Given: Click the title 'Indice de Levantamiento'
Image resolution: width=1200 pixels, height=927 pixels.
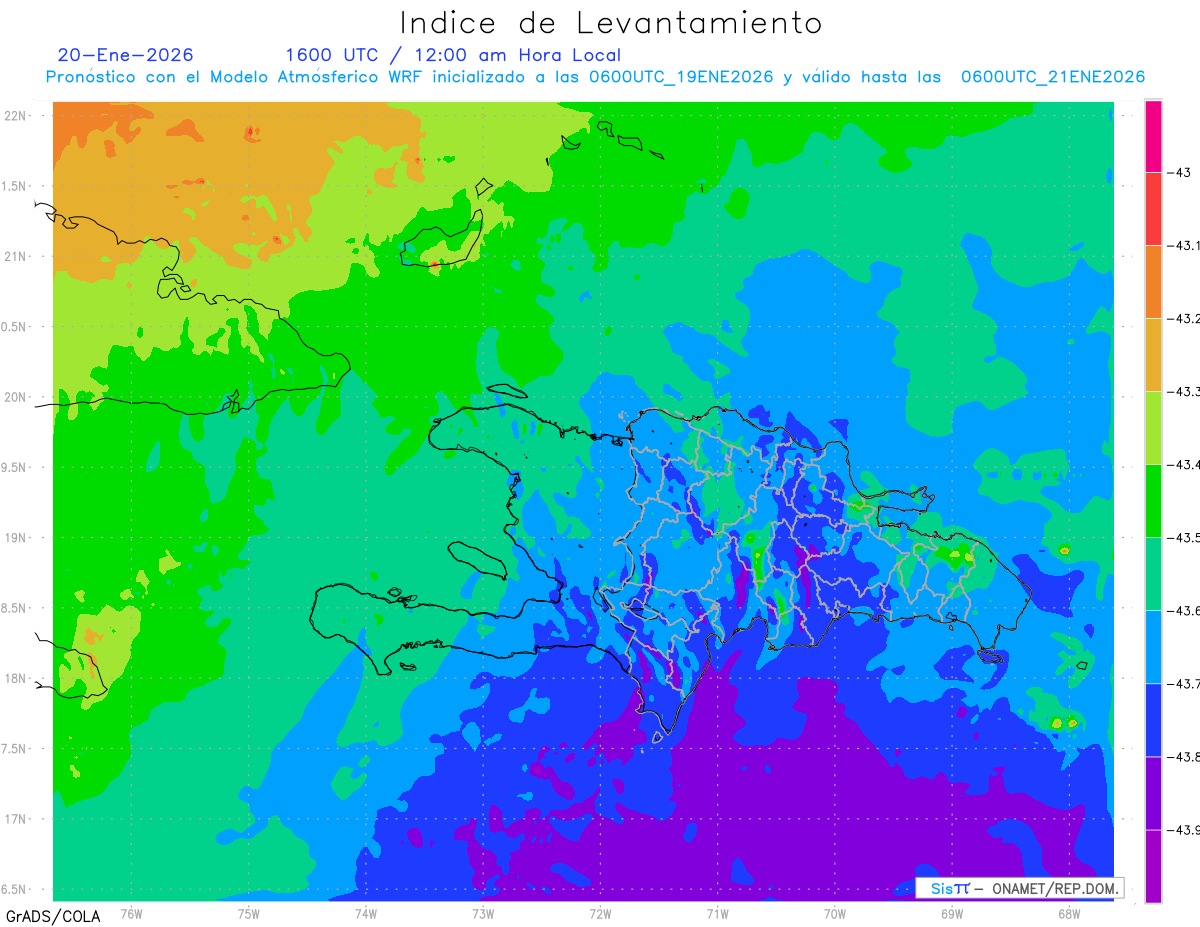Looking at the screenshot, I should 611,23.
